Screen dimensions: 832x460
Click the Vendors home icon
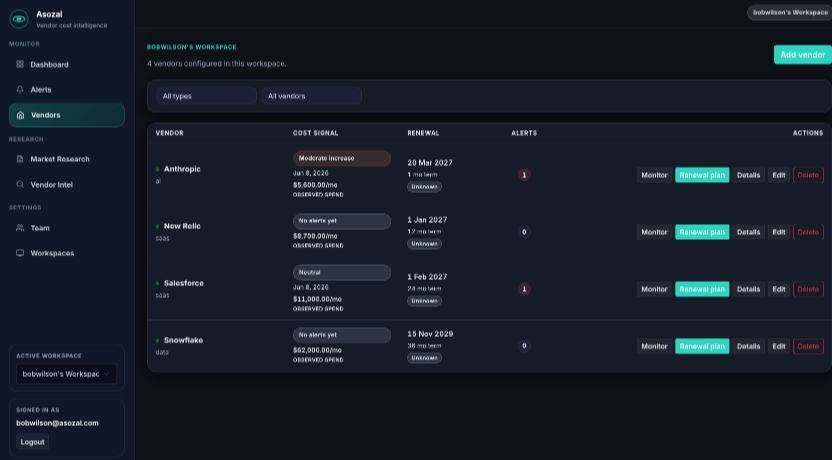(20, 115)
